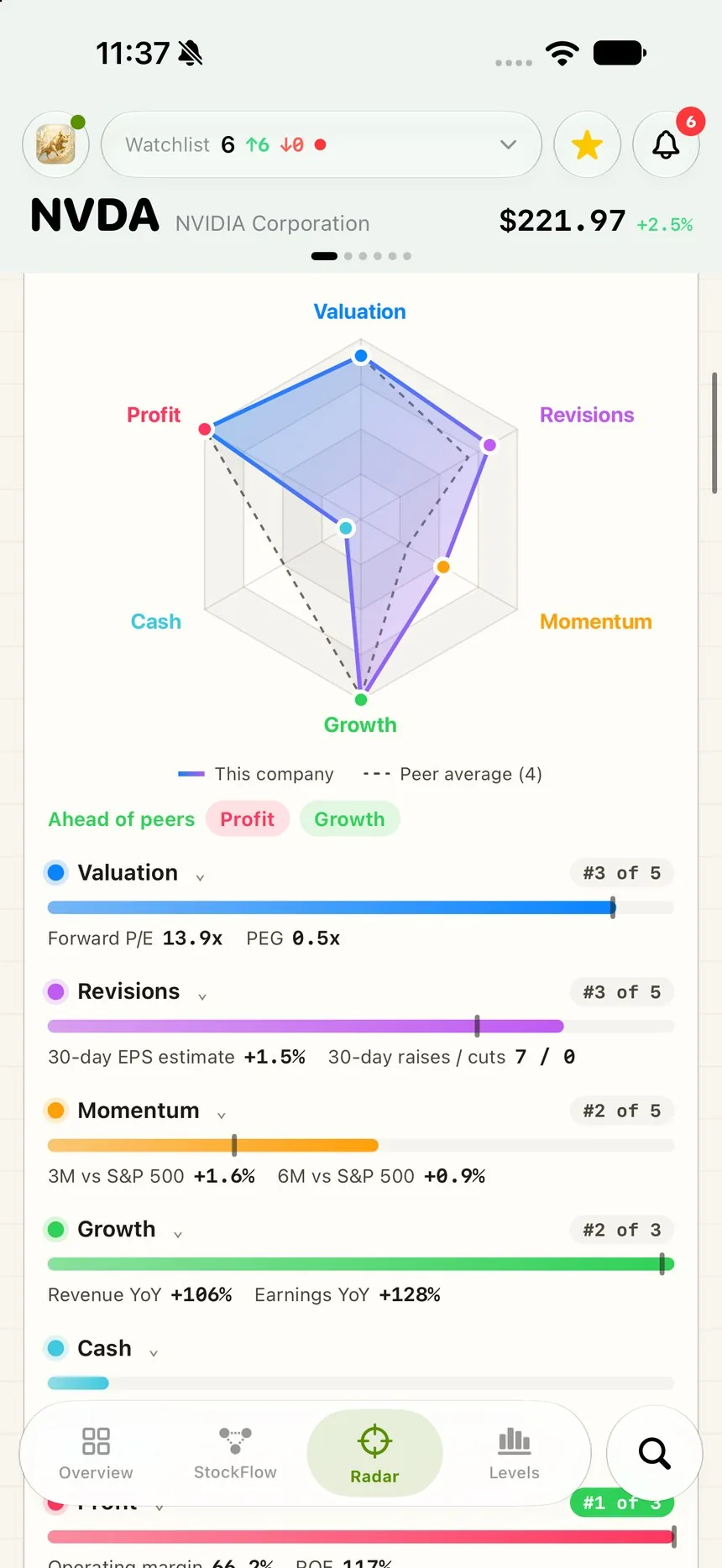Expand the Growth section chevron

(x=178, y=1235)
